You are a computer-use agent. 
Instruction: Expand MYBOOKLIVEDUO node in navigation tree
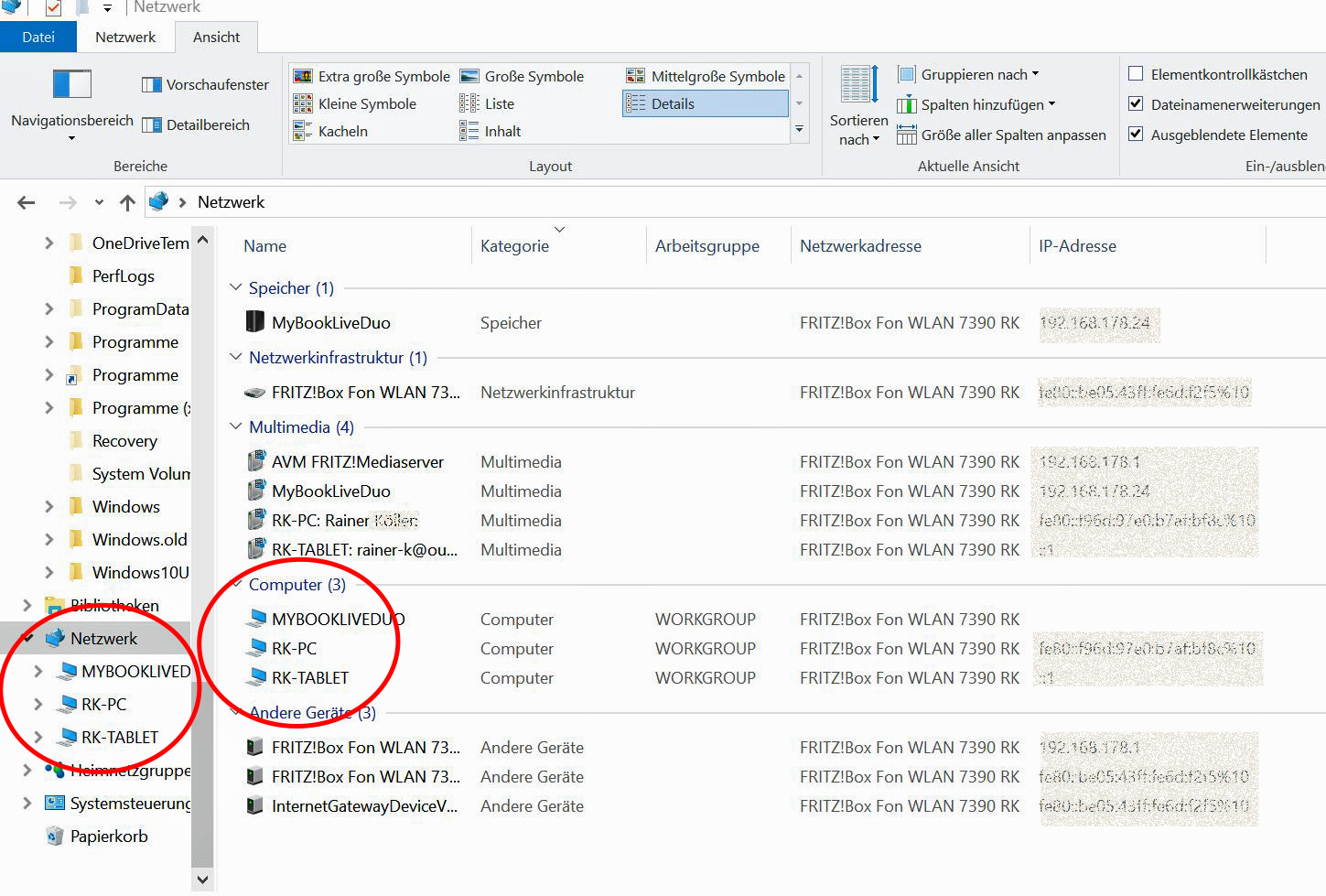(38, 671)
